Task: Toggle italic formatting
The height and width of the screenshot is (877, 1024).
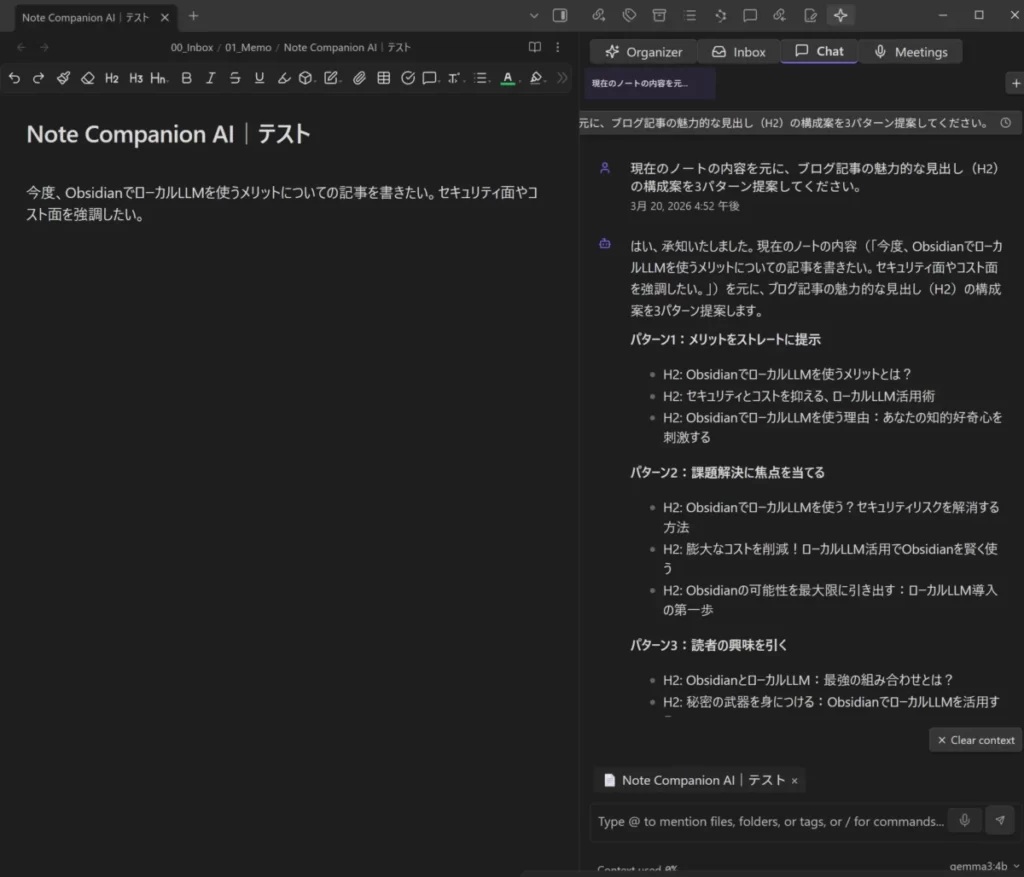Action: [x=210, y=78]
